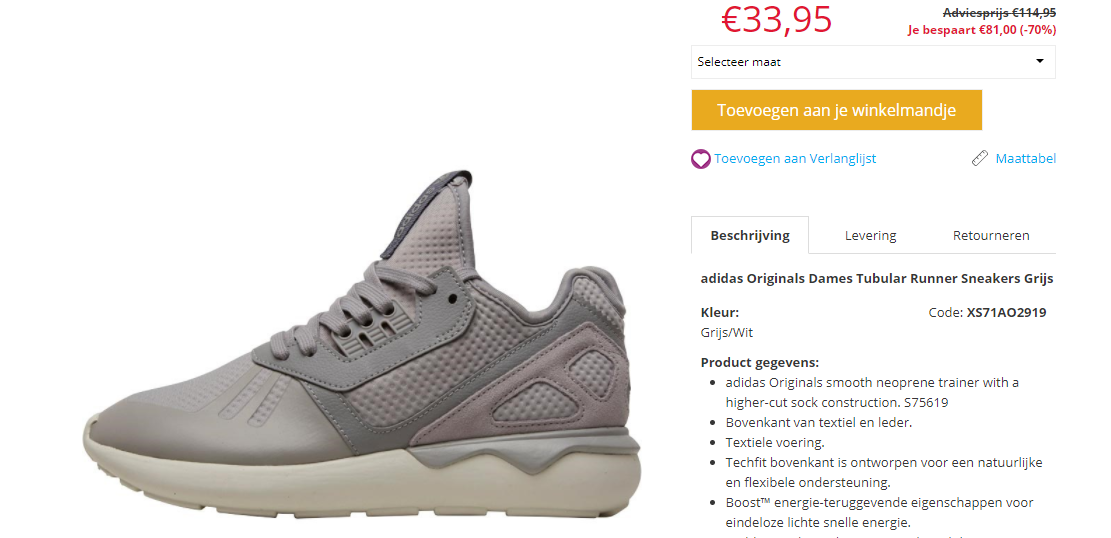Viewport: 1111px width, 538px height.
Task: Click the struck-through Adviesprijs €114,95
Action: pos(999,12)
